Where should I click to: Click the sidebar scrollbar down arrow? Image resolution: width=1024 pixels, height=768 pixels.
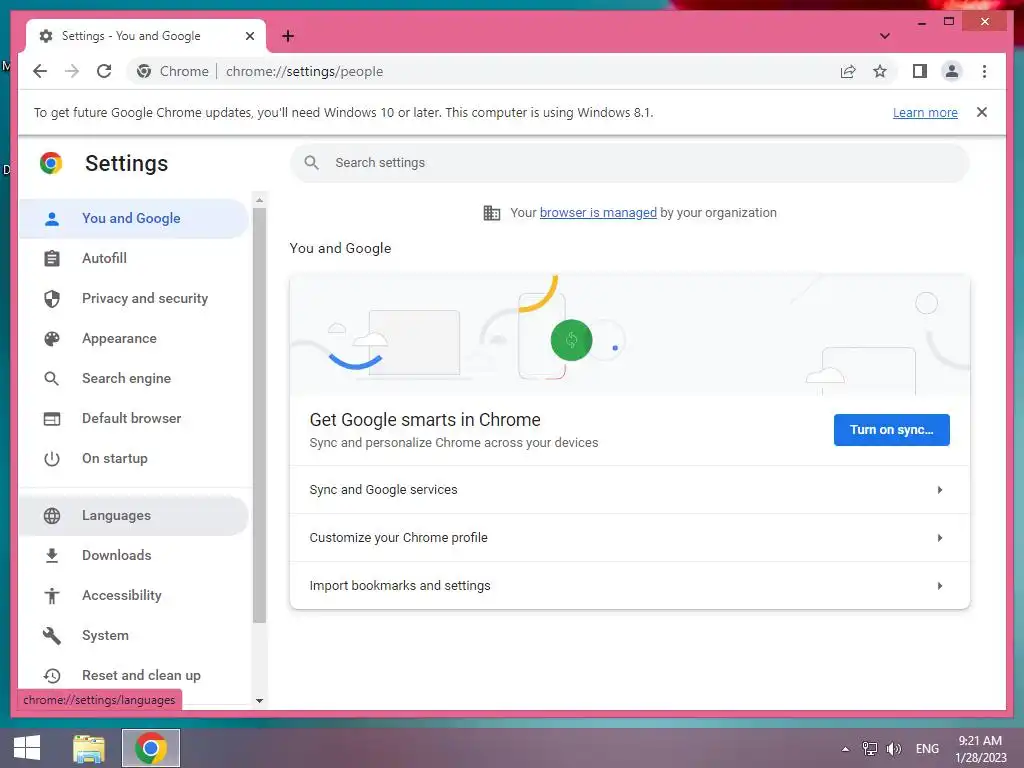coord(259,701)
